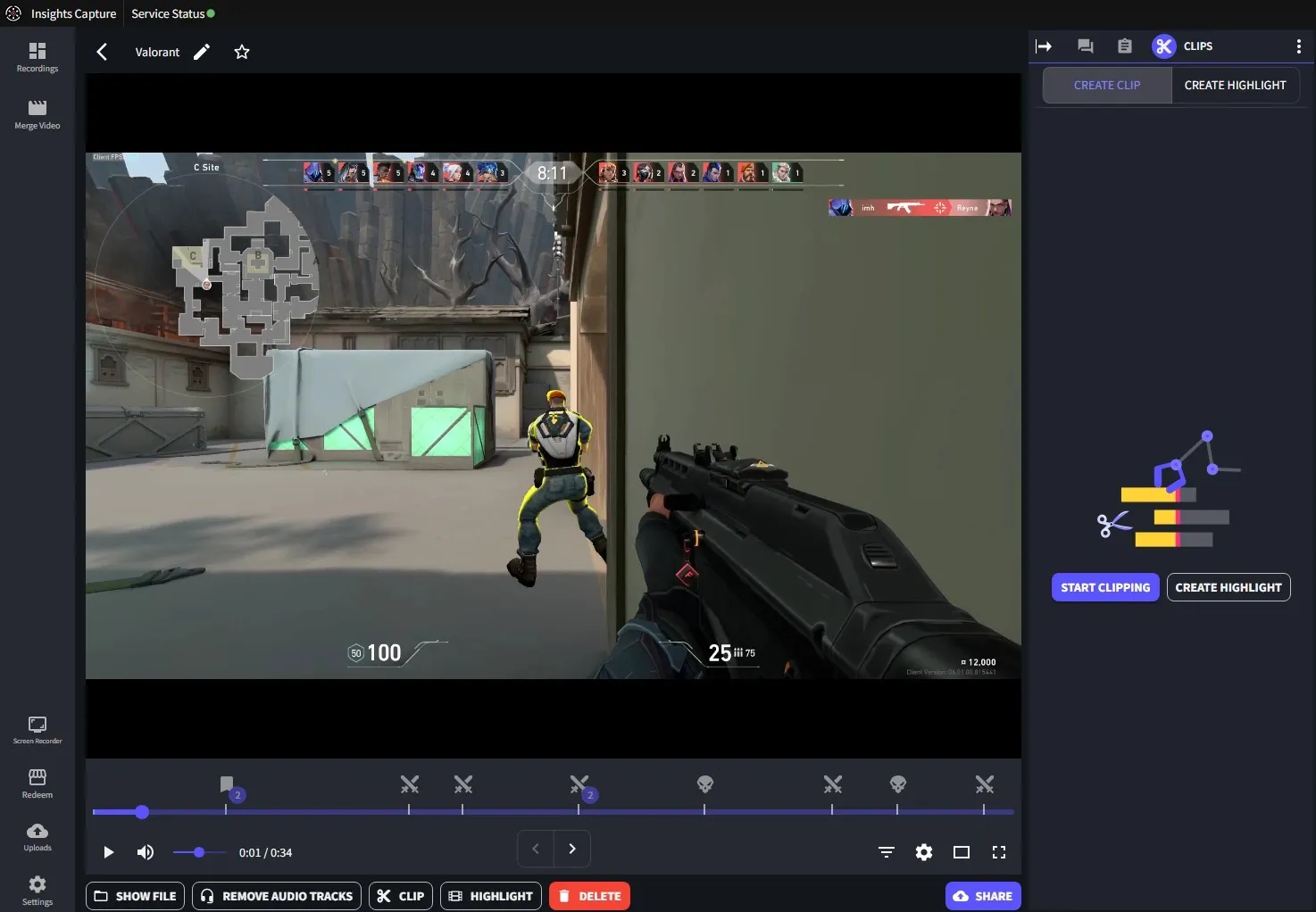Collapse the side panel with arrow icon
The height and width of the screenshot is (912, 1316).
[1044, 46]
